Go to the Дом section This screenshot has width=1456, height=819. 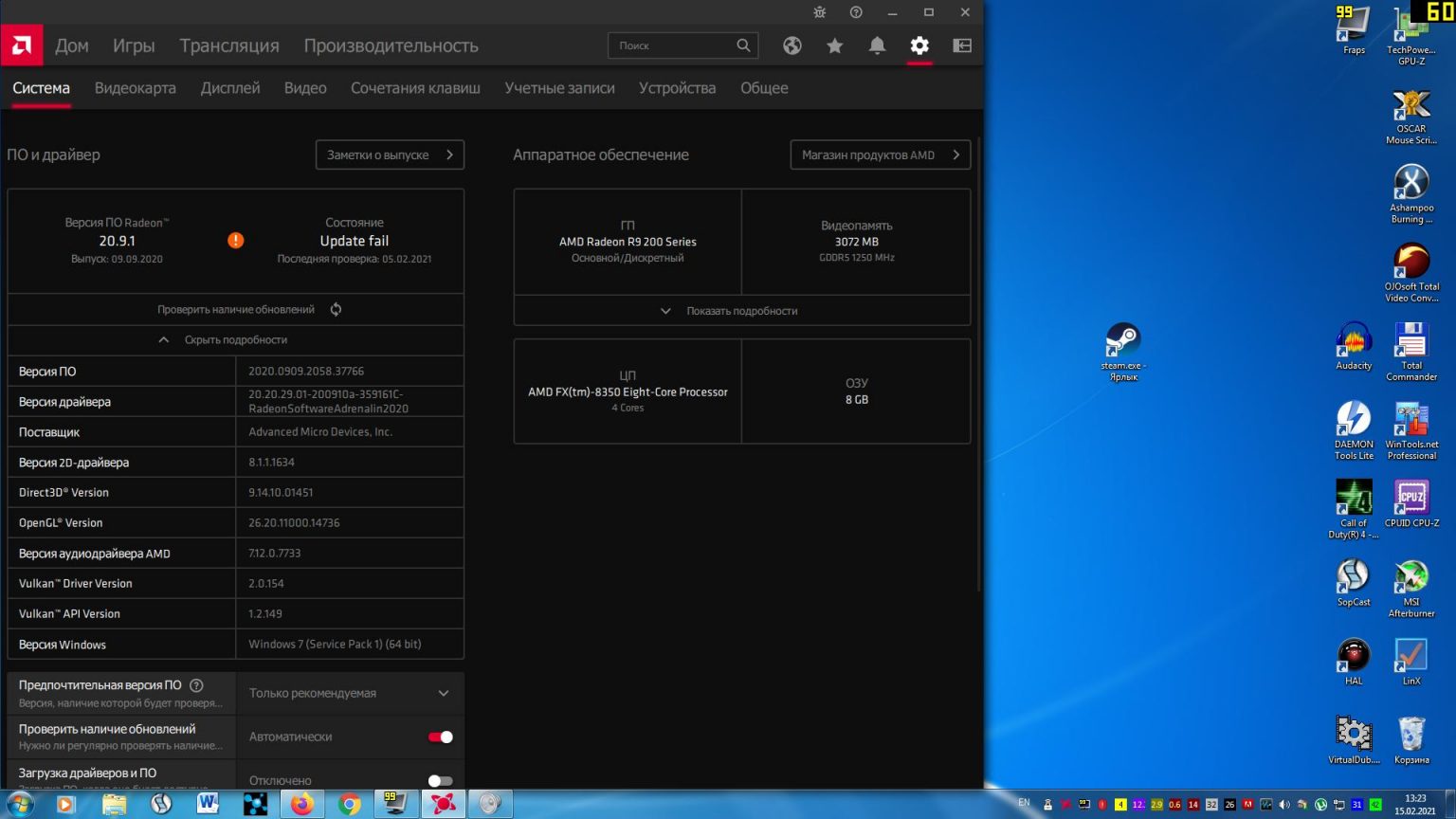coord(72,45)
